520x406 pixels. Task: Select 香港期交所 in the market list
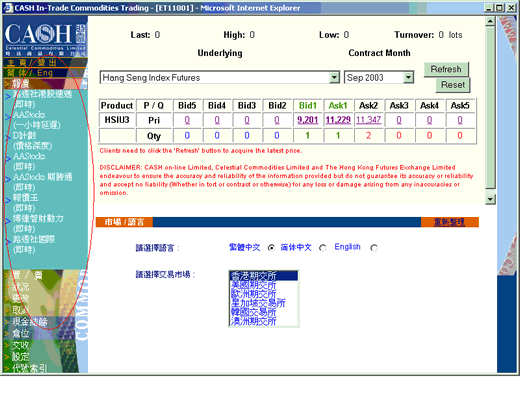point(264,276)
